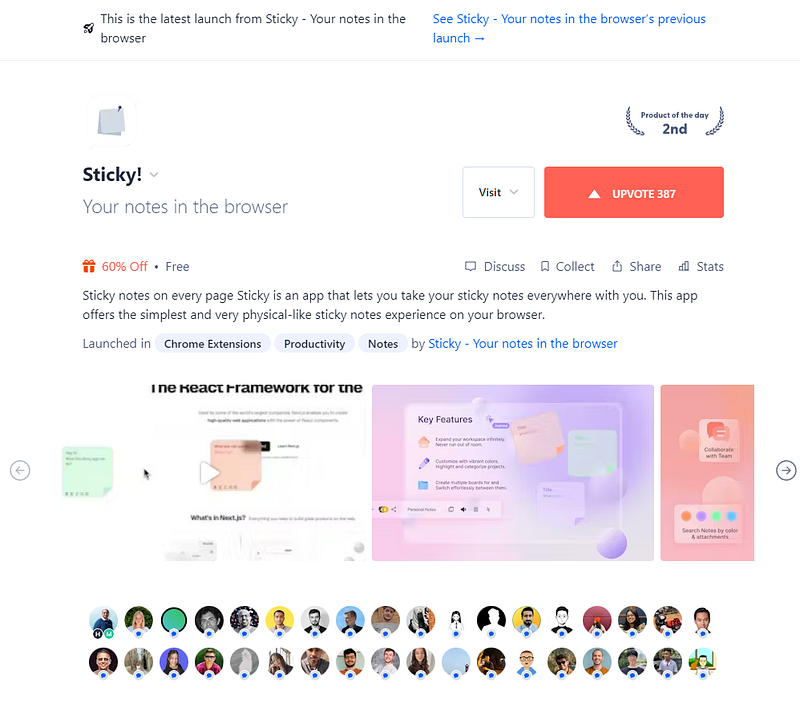The width and height of the screenshot is (800, 702).
Task: Open the Key Features gallery image
Action: 513,473
